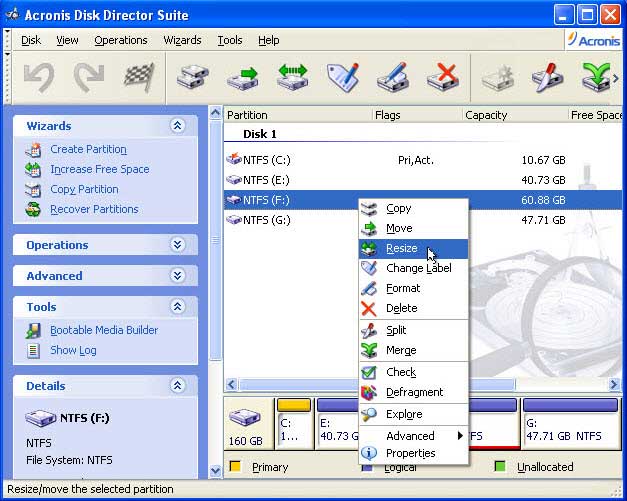Select the NTFS (G:) partition row
The width and height of the screenshot is (627, 501).
click(423, 220)
